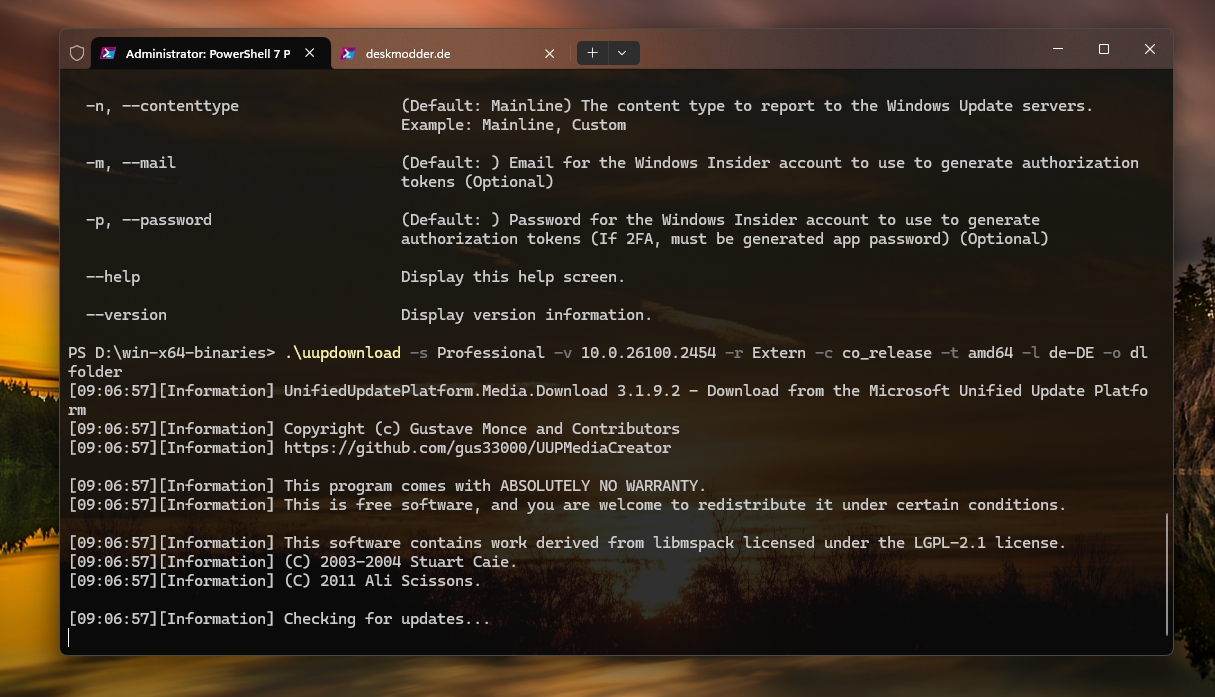The width and height of the screenshot is (1215, 697).
Task: Click the '.\uupdownload' command text
Action: click(342, 353)
